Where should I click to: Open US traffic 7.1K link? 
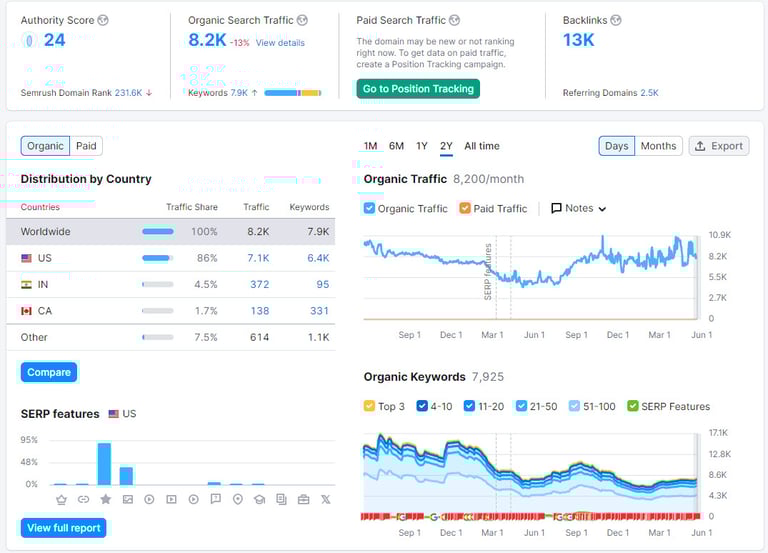(258, 258)
